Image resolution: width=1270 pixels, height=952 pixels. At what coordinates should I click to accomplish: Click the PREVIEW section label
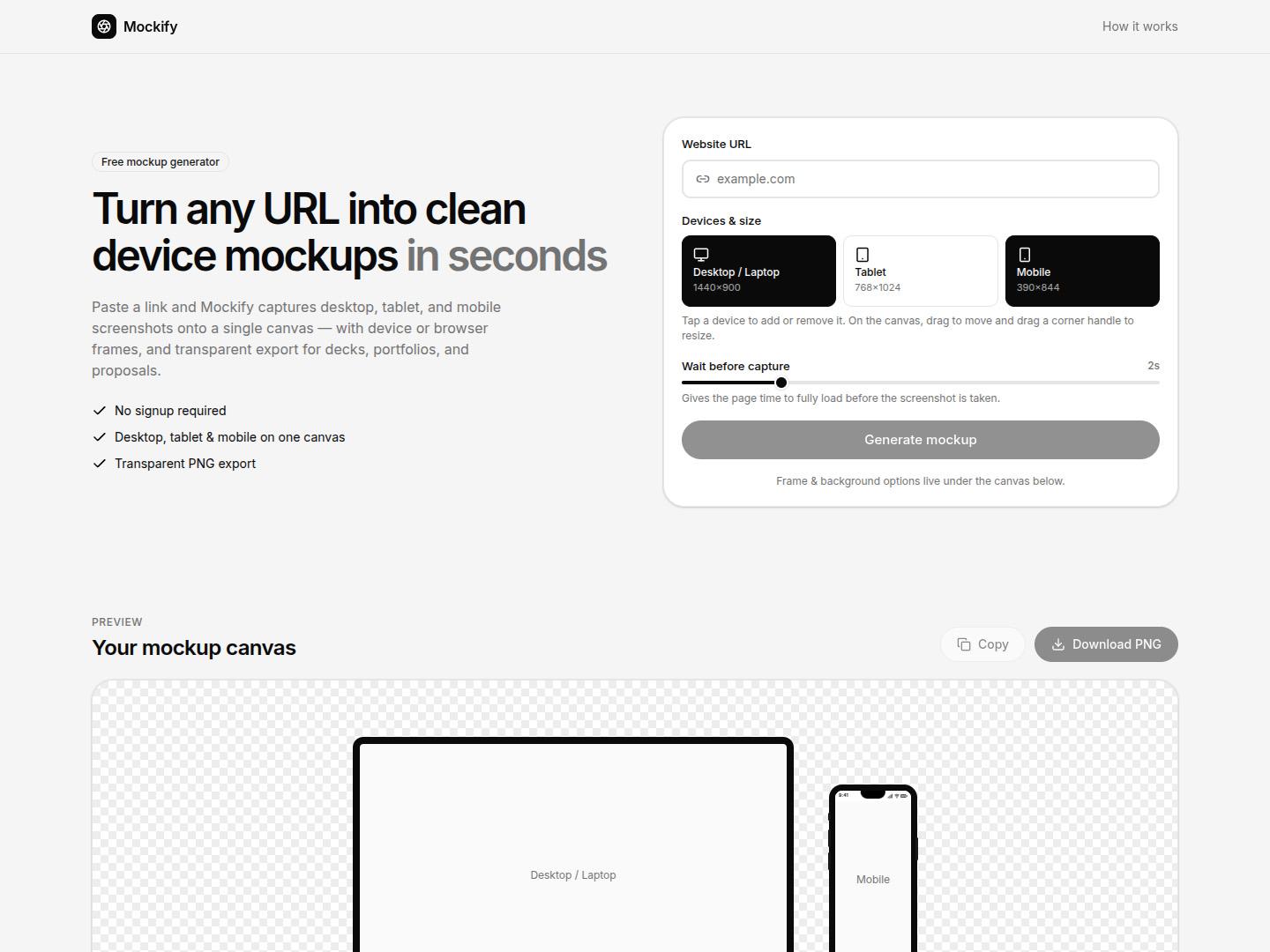117,622
